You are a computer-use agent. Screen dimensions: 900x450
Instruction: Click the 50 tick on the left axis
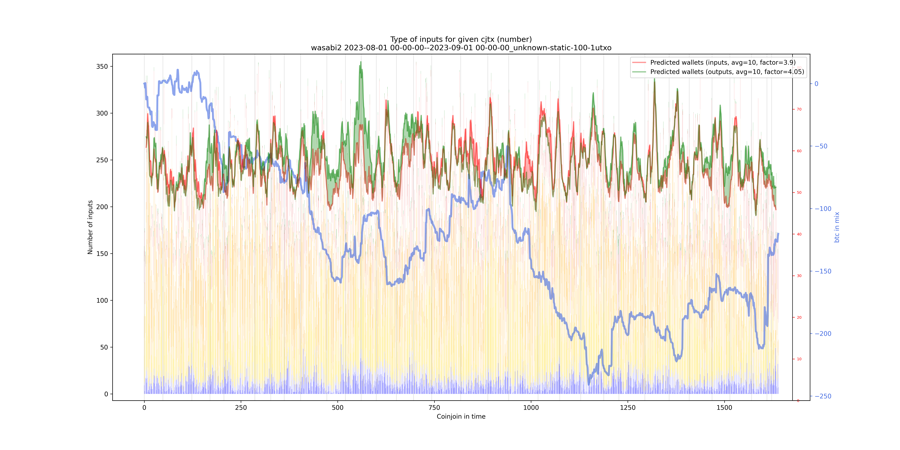pyautogui.click(x=105, y=348)
